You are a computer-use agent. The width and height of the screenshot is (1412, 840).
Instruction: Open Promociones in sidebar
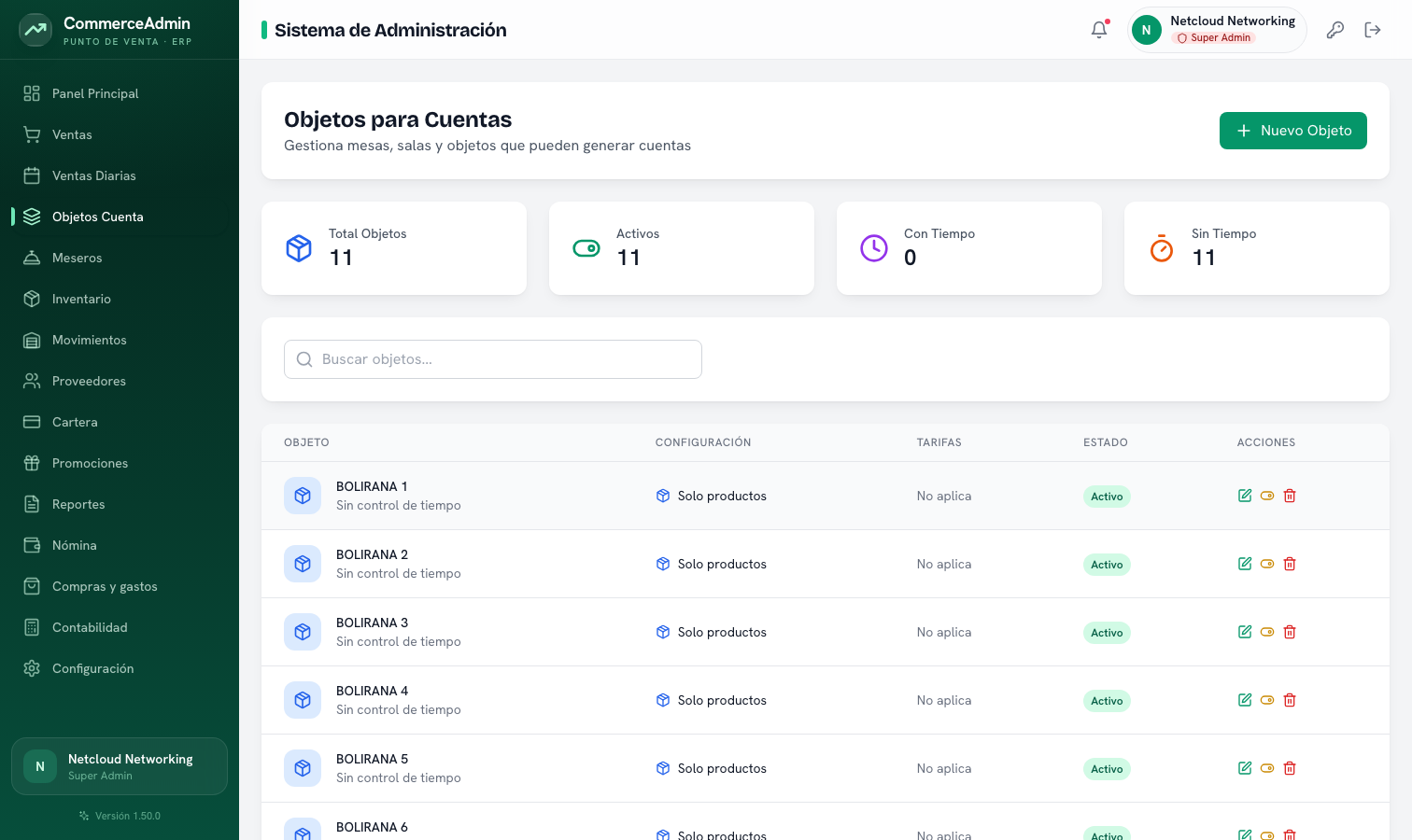coord(120,463)
